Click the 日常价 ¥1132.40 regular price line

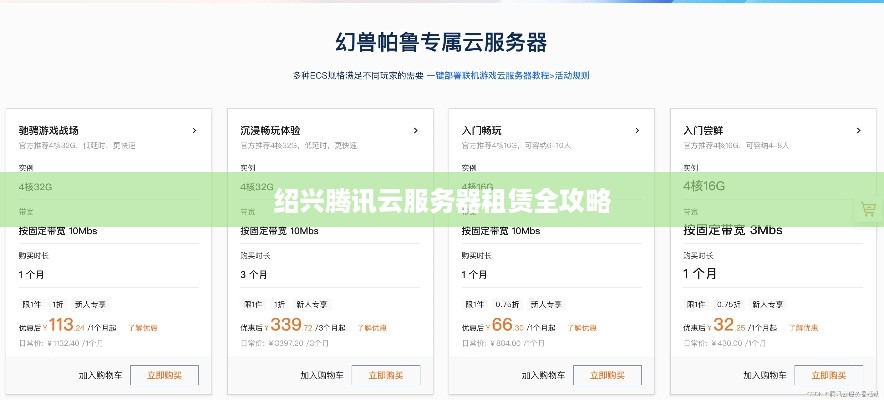[x=63, y=343]
